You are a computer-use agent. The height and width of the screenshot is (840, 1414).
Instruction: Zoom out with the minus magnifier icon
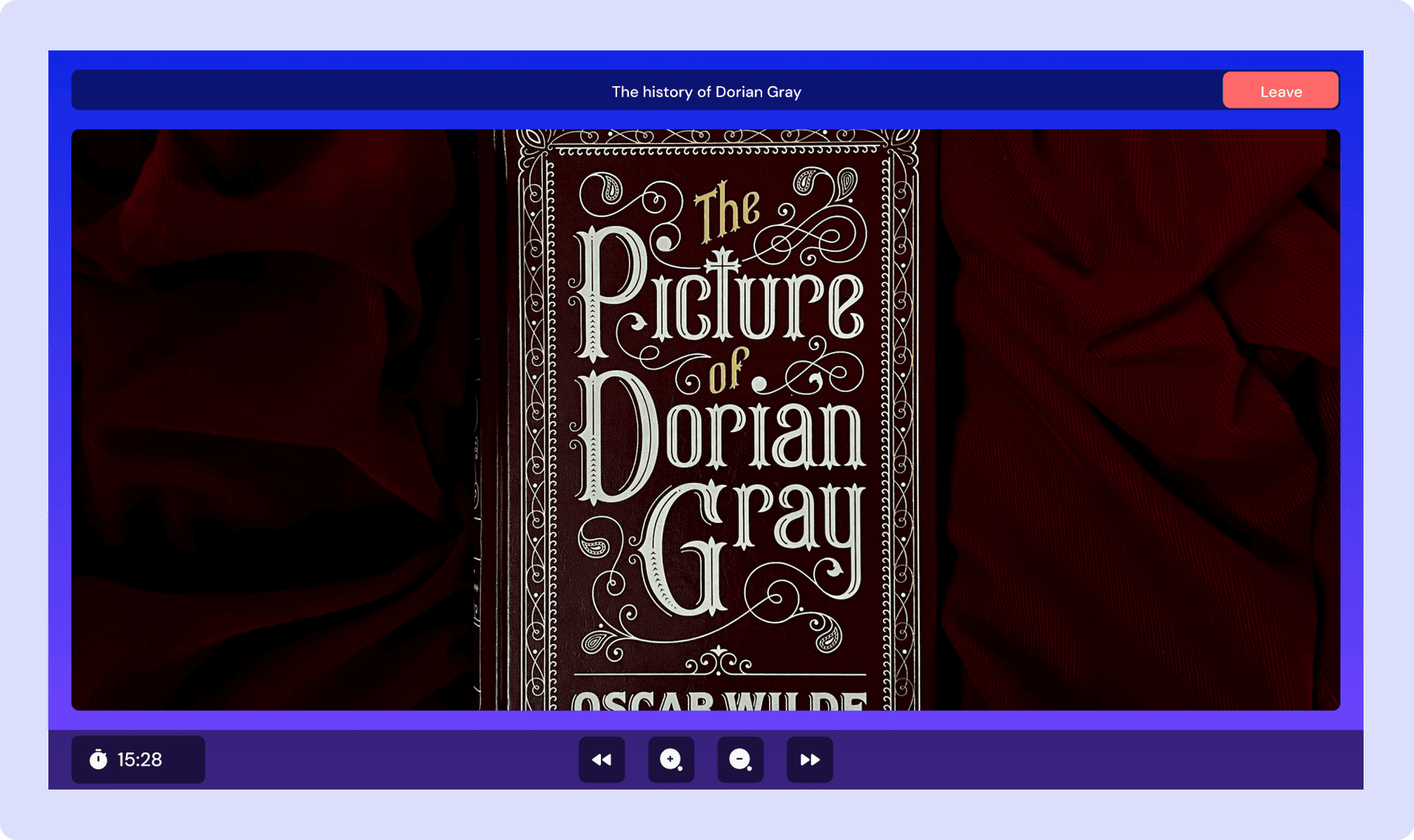pyautogui.click(x=740, y=760)
